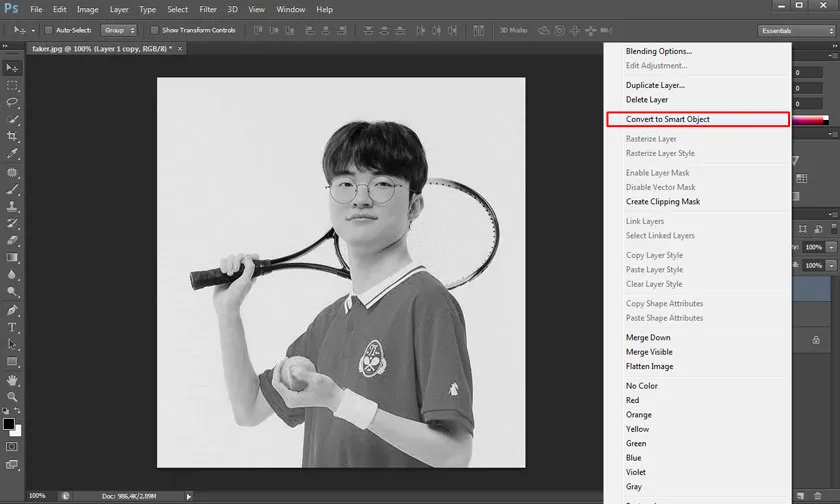The image size is (840, 504).
Task: Click the Quick Mask mode icon
Action: pos(12,446)
